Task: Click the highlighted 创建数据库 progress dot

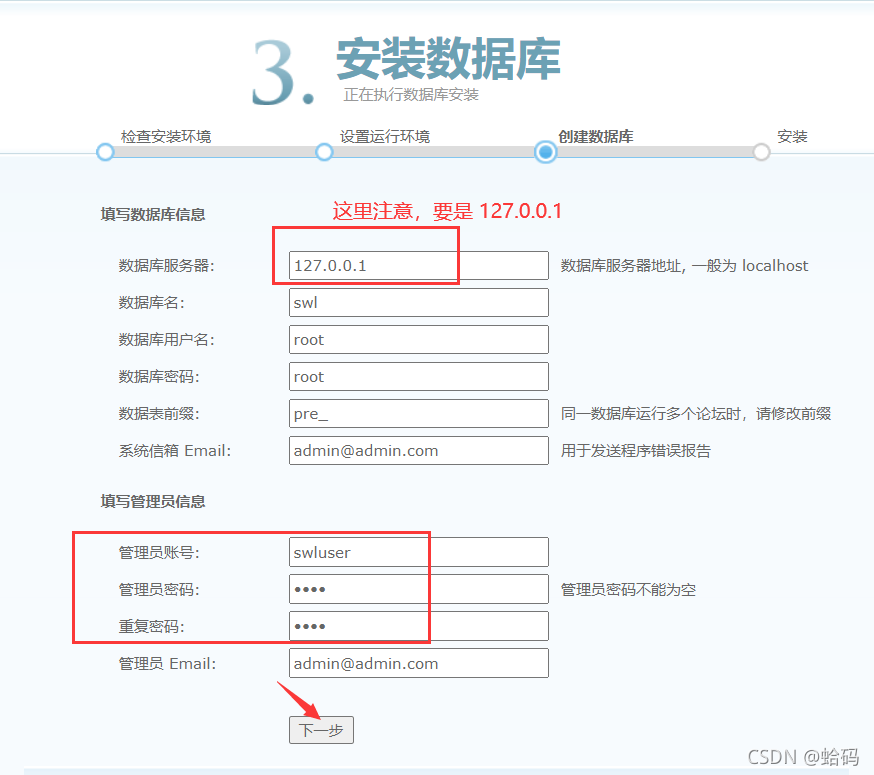Action: coord(545,152)
